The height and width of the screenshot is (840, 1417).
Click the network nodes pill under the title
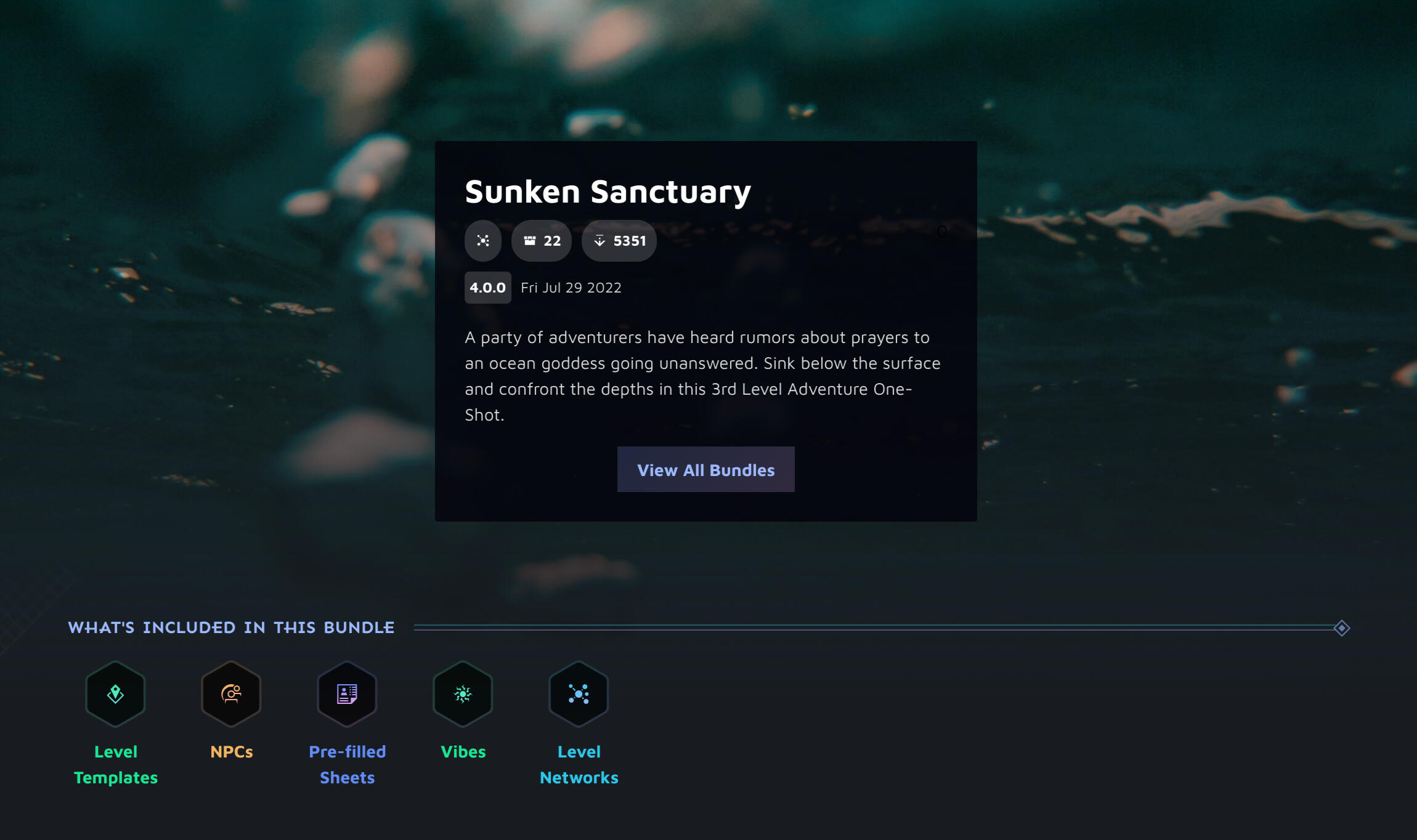point(483,241)
